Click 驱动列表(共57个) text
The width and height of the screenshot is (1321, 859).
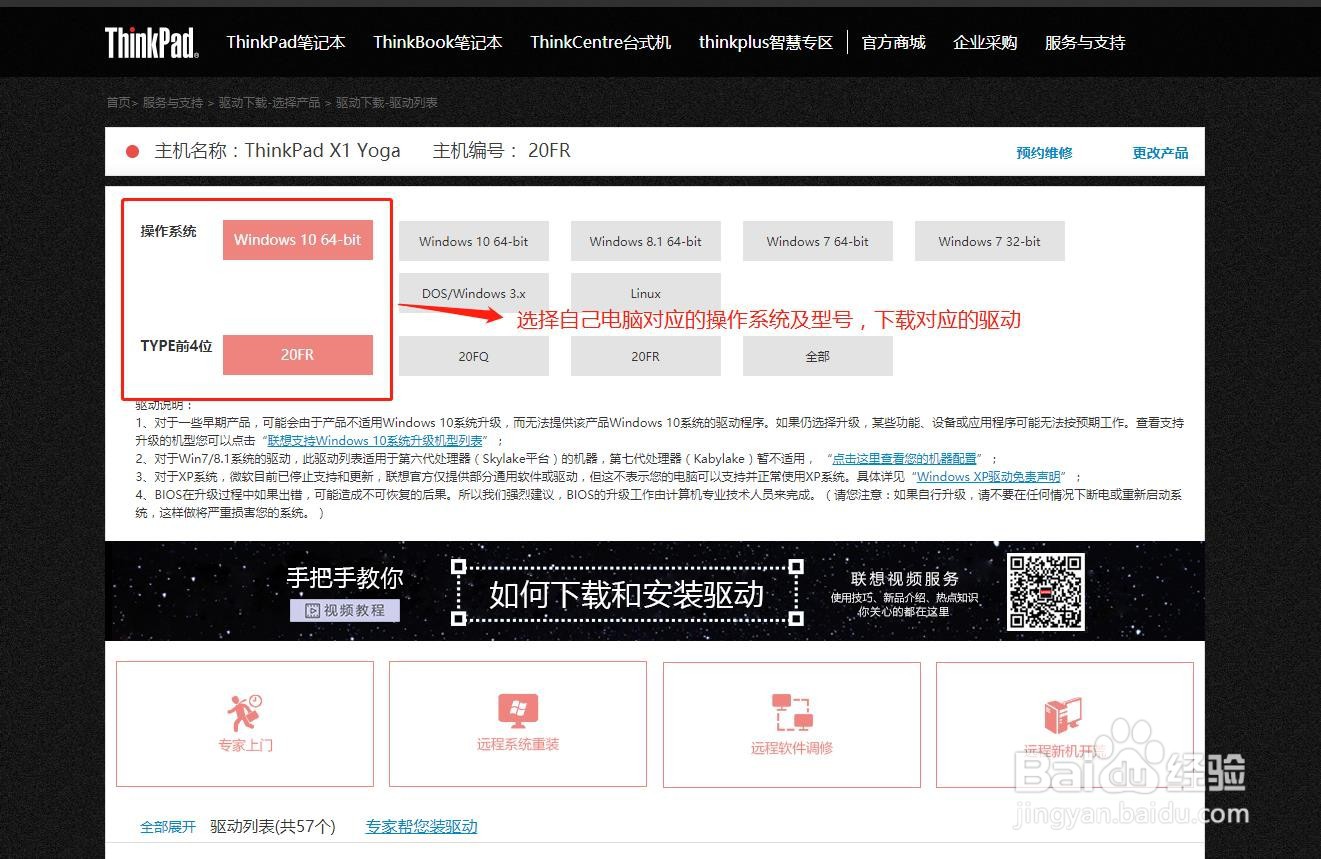(273, 827)
